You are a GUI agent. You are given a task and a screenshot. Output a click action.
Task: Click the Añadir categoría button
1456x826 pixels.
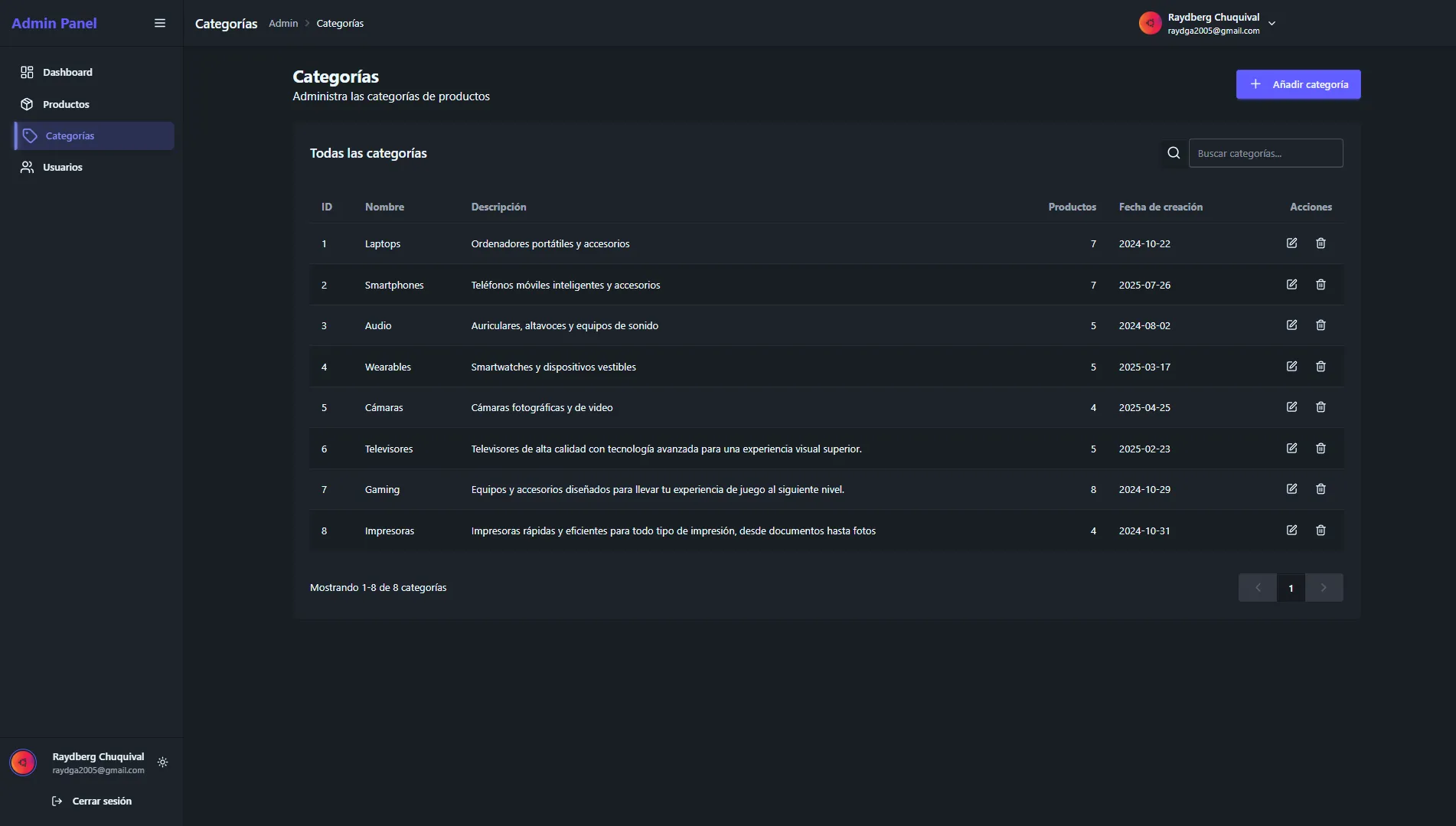tap(1298, 84)
